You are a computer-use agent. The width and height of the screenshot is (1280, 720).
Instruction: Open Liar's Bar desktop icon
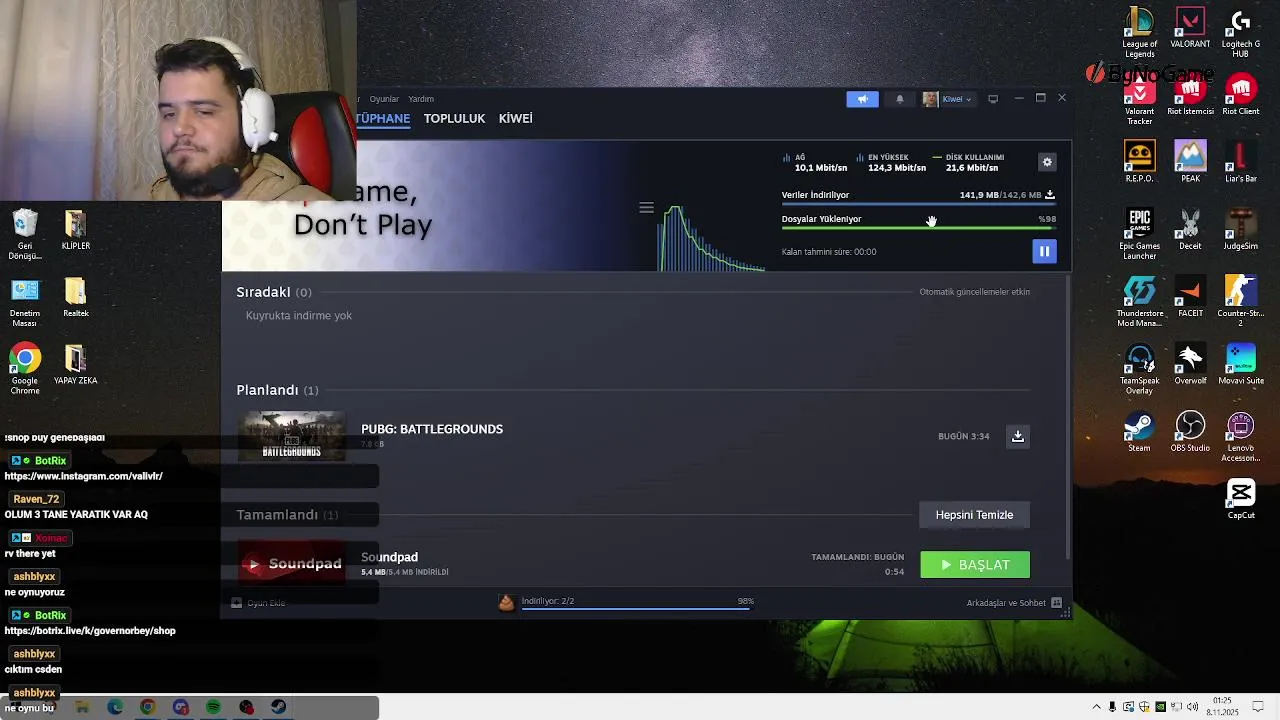[1240, 162]
